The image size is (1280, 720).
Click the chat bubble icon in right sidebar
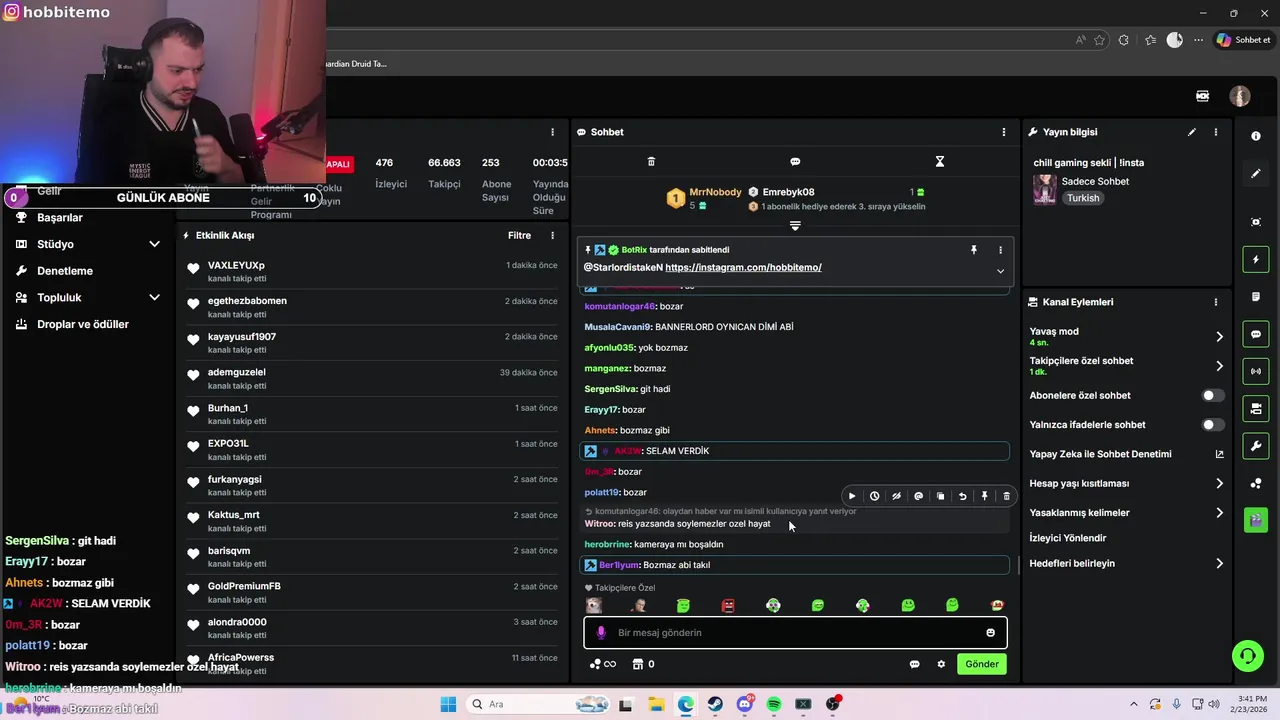point(1256,334)
